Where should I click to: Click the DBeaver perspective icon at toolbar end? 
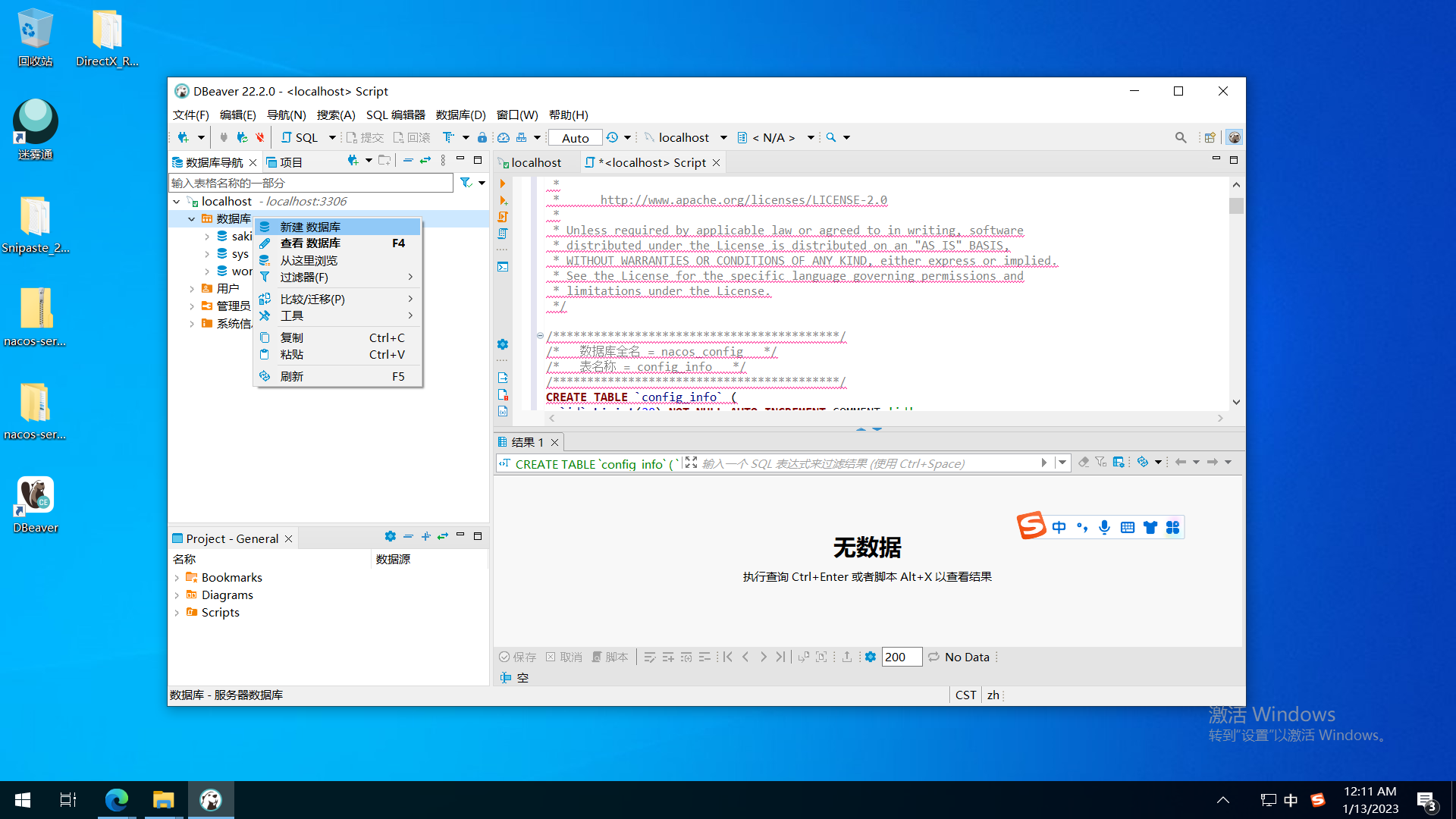(1235, 137)
